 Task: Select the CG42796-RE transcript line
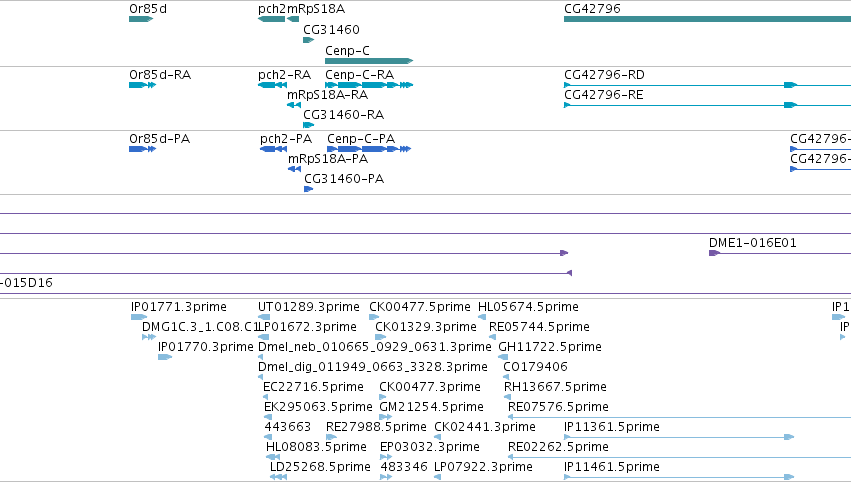click(x=707, y=105)
